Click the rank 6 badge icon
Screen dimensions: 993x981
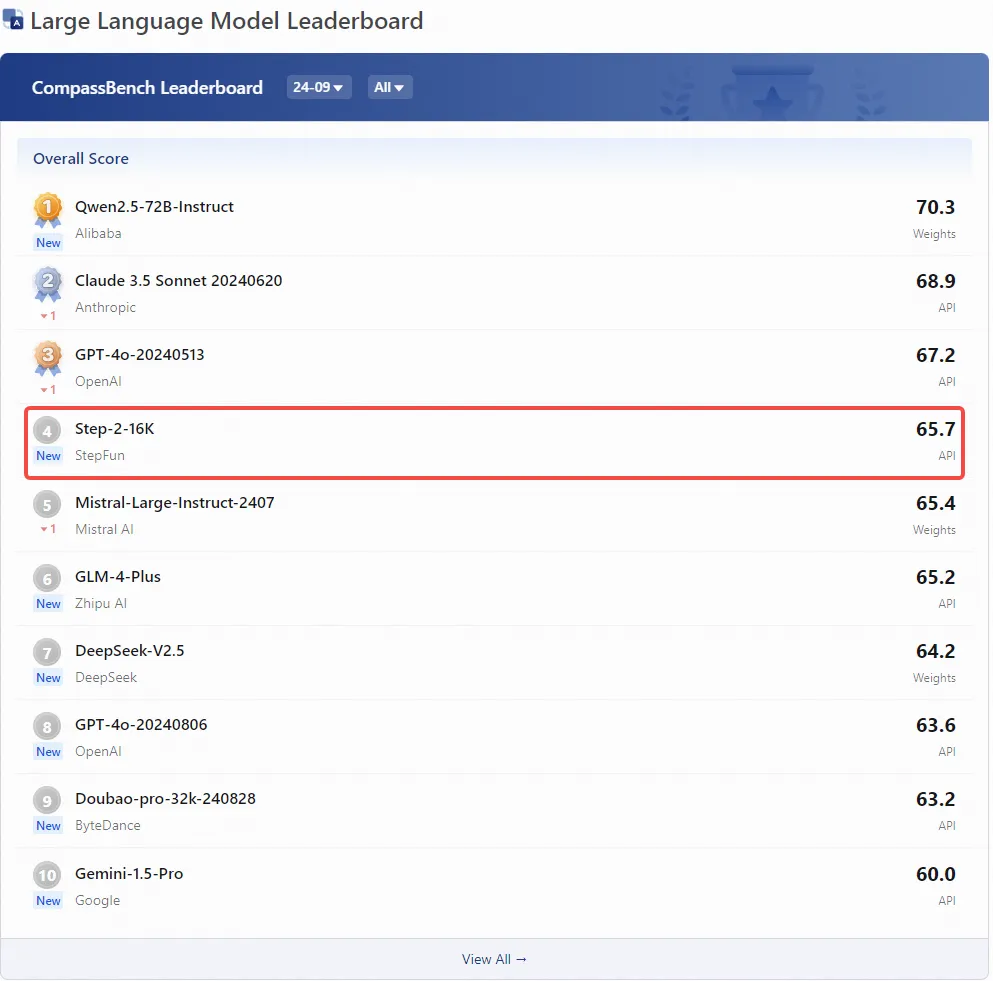pos(47,578)
